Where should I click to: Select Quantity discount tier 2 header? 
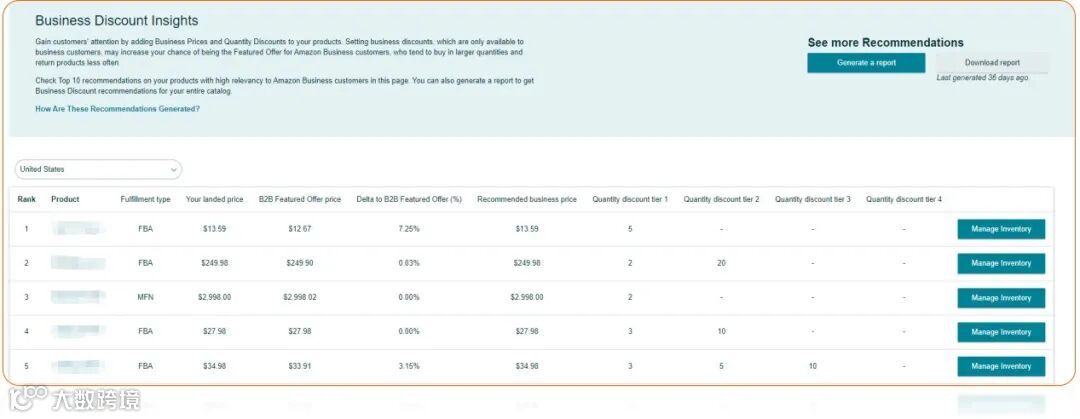tap(721, 199)
